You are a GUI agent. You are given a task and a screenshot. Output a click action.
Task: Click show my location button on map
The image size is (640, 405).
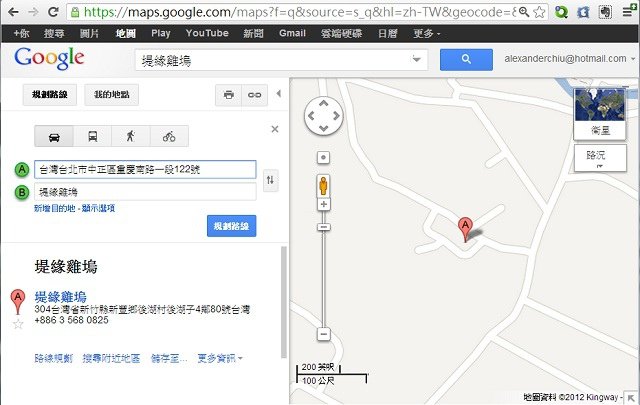(x=324, y=157)
